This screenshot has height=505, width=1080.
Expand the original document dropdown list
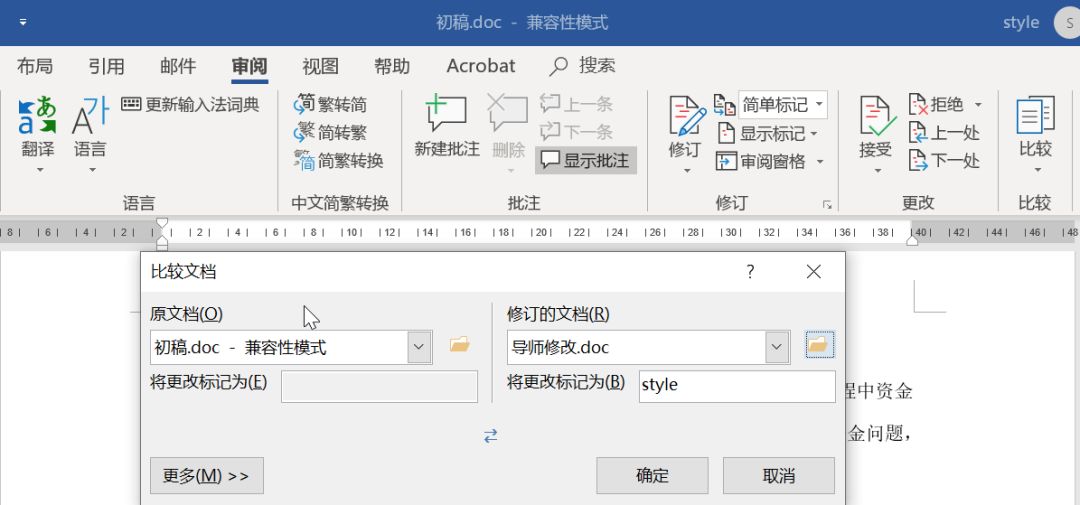420,347
